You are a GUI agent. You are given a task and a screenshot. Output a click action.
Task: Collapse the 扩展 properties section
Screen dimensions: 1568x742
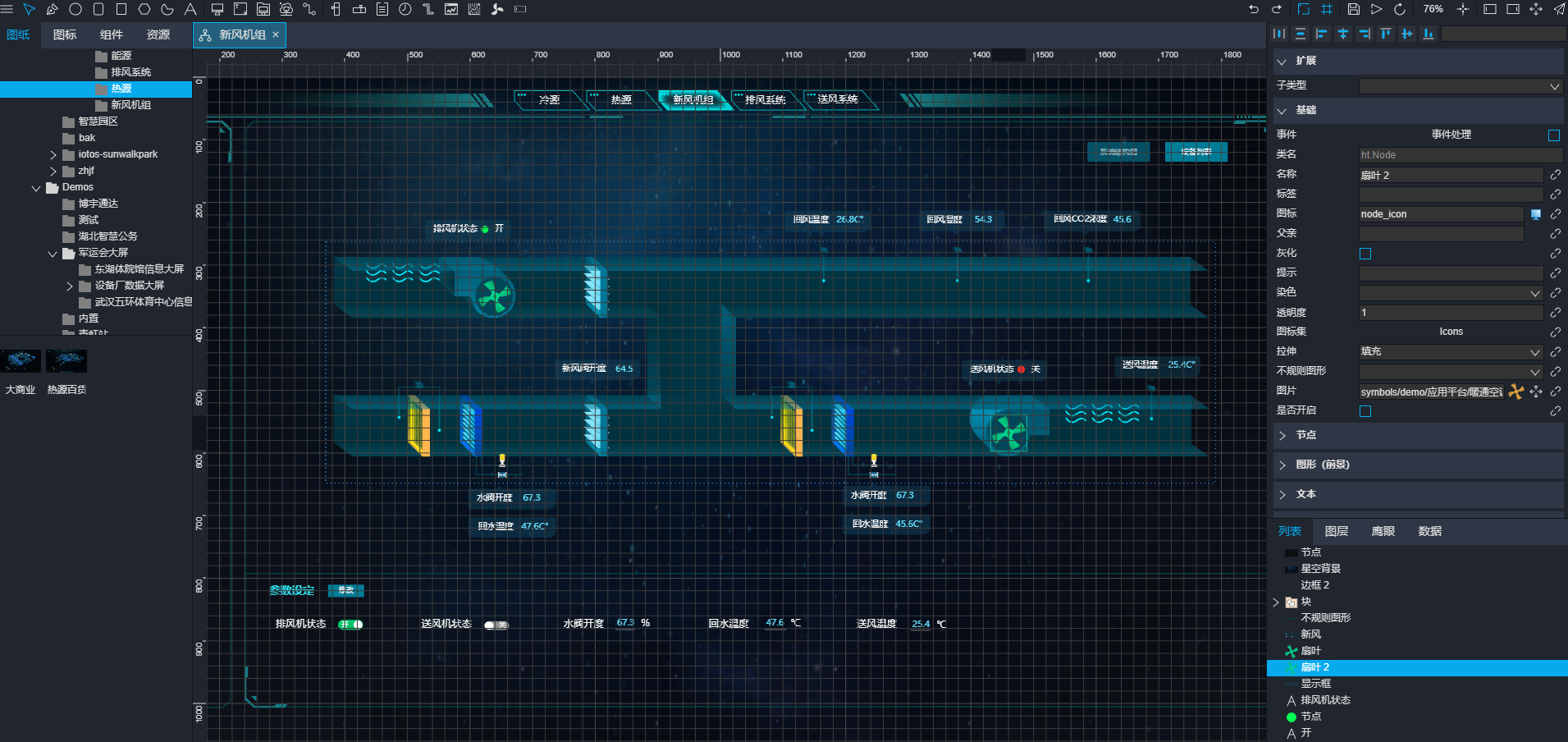tap(1282, 62)
